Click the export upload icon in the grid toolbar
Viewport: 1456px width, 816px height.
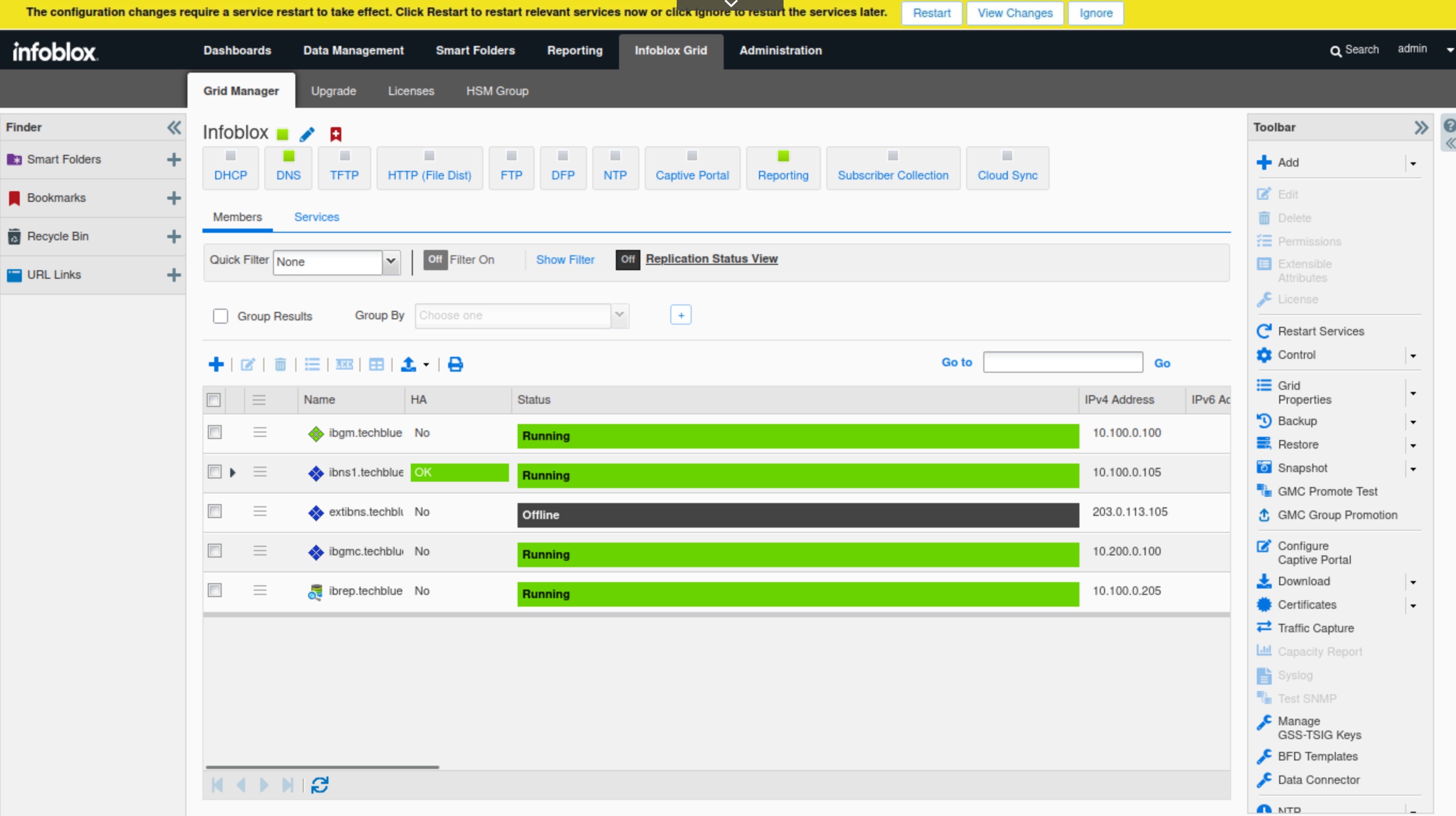pos(408,365)
